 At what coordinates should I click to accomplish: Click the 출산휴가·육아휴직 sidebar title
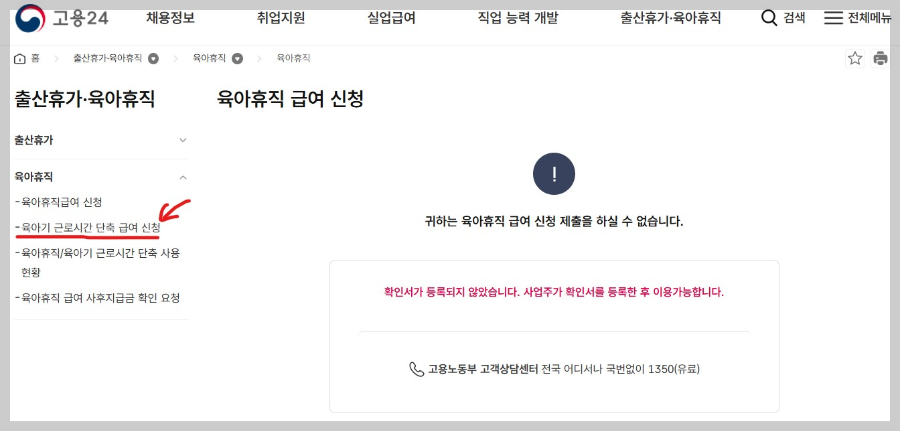pos(84,99)
